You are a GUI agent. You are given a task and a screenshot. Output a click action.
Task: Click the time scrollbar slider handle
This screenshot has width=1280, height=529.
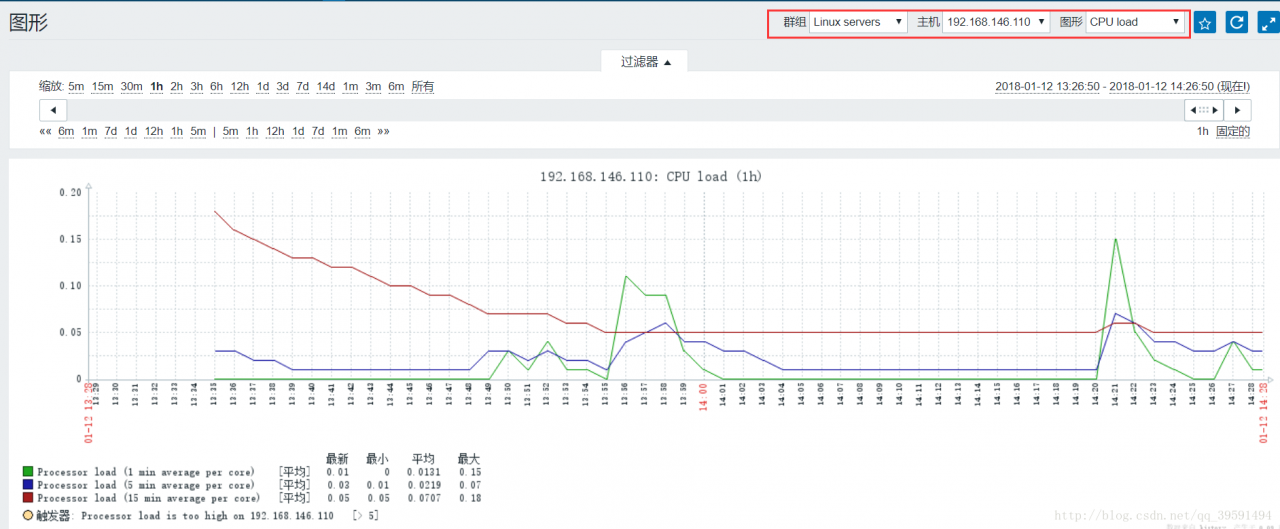(x=1203, y=110)
